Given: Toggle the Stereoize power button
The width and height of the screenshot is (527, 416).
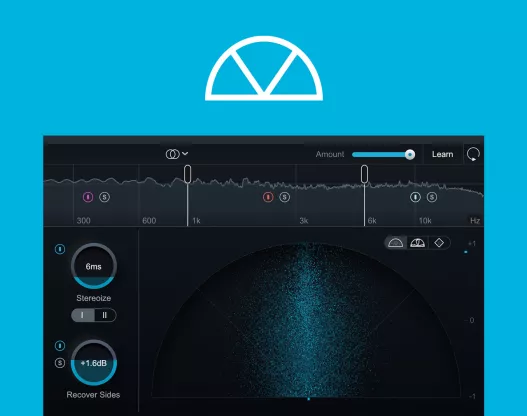Looking at the screenshot, I should click(60, 249).
